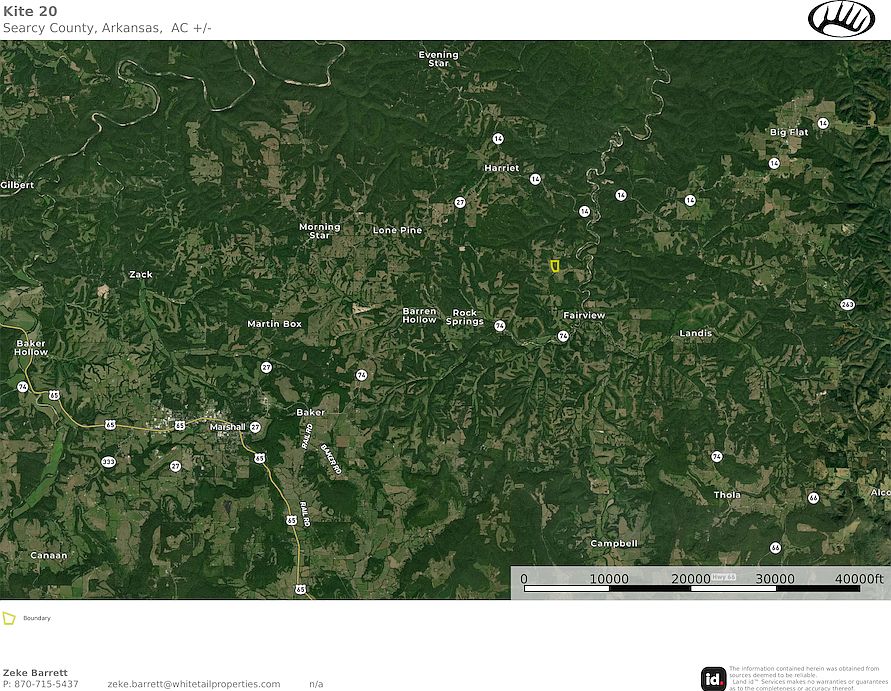Select the Martin Box place label
The image size is (891, 691).
(x=274, y=324)
